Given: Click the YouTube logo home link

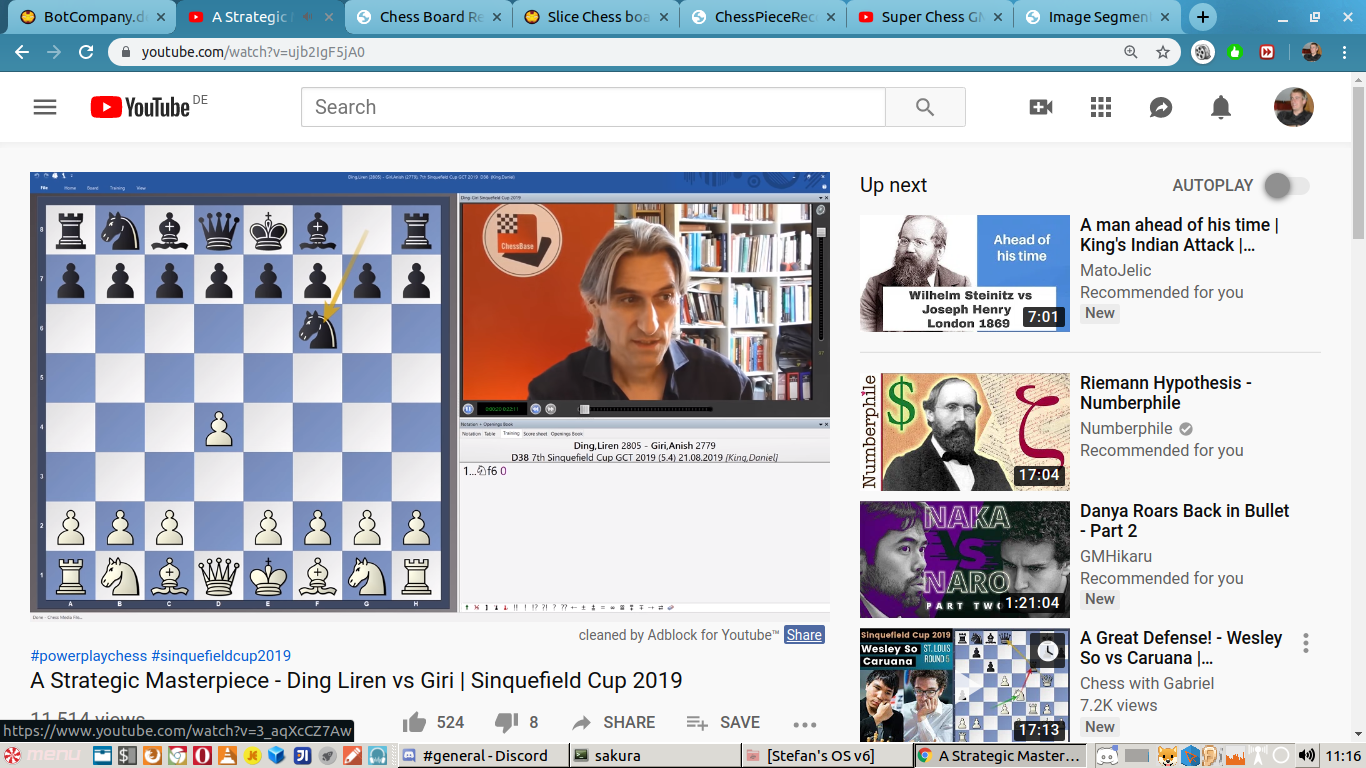Looking at the screenshot, I should click(140, 107).
